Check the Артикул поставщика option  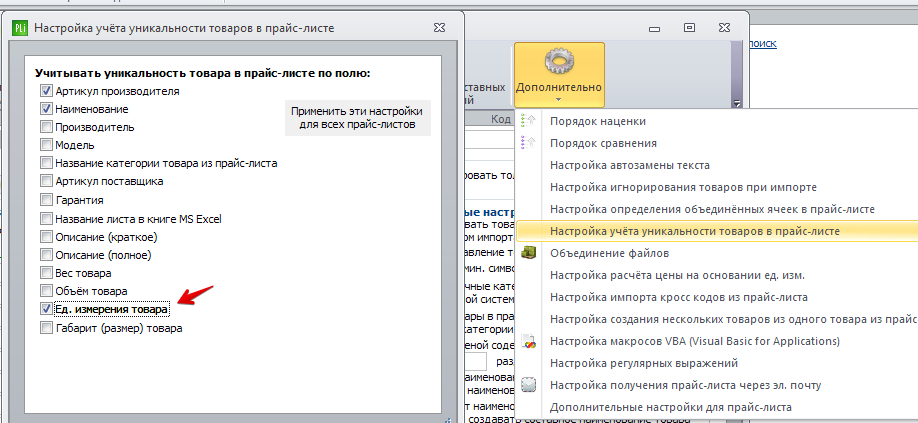[x=46, y=181]
